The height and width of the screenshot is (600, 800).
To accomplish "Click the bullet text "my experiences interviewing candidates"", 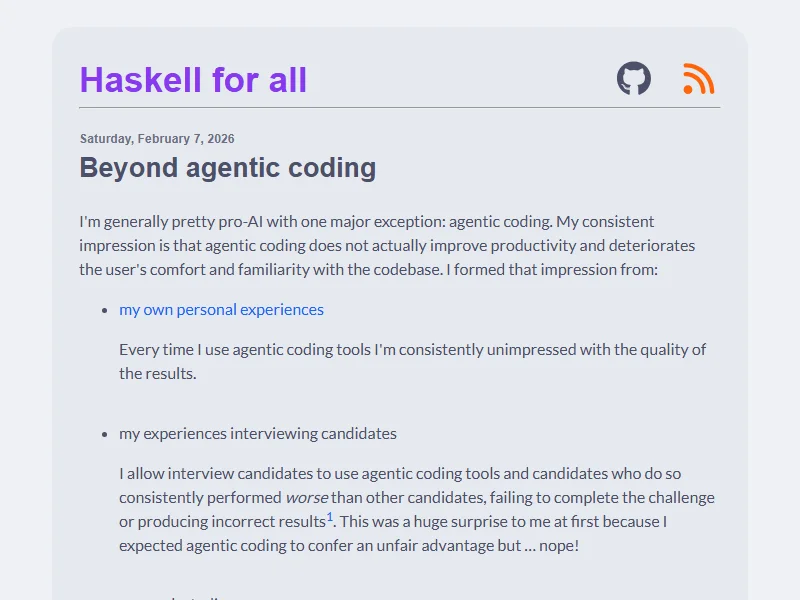I will pos(258,434).
